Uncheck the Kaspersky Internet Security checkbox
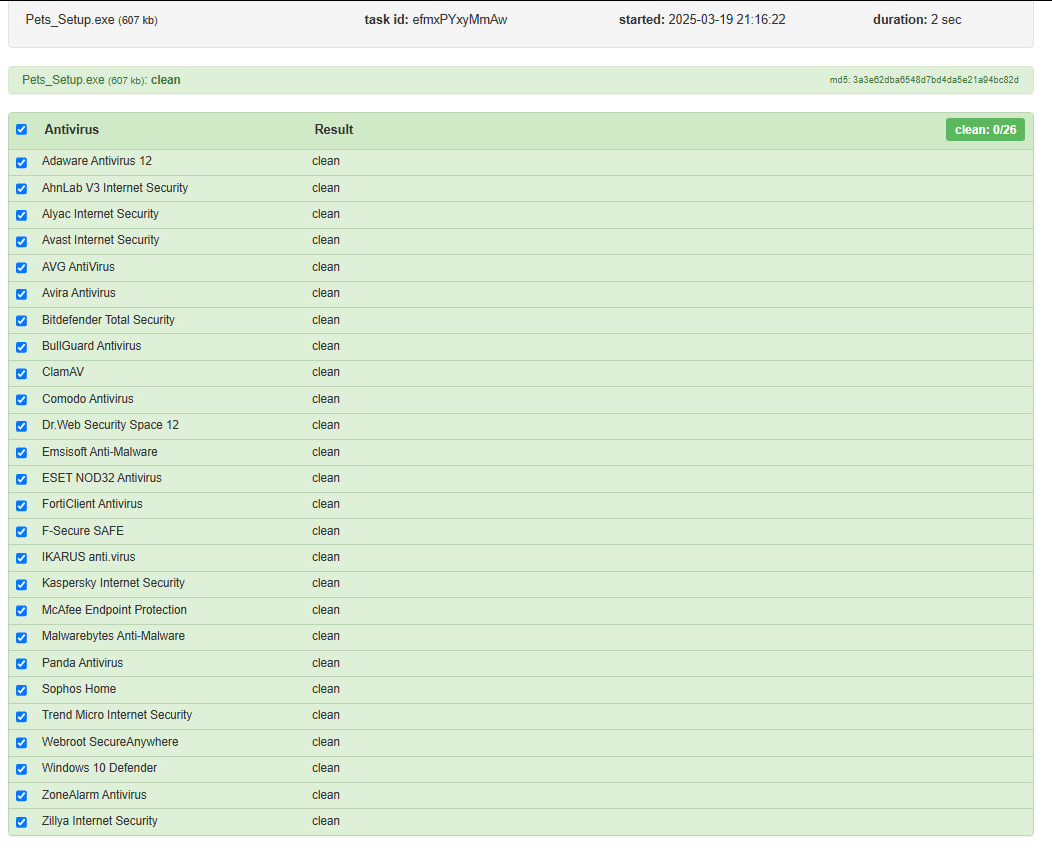Screen dimensions: 1052x855 [x=22, y=584]
